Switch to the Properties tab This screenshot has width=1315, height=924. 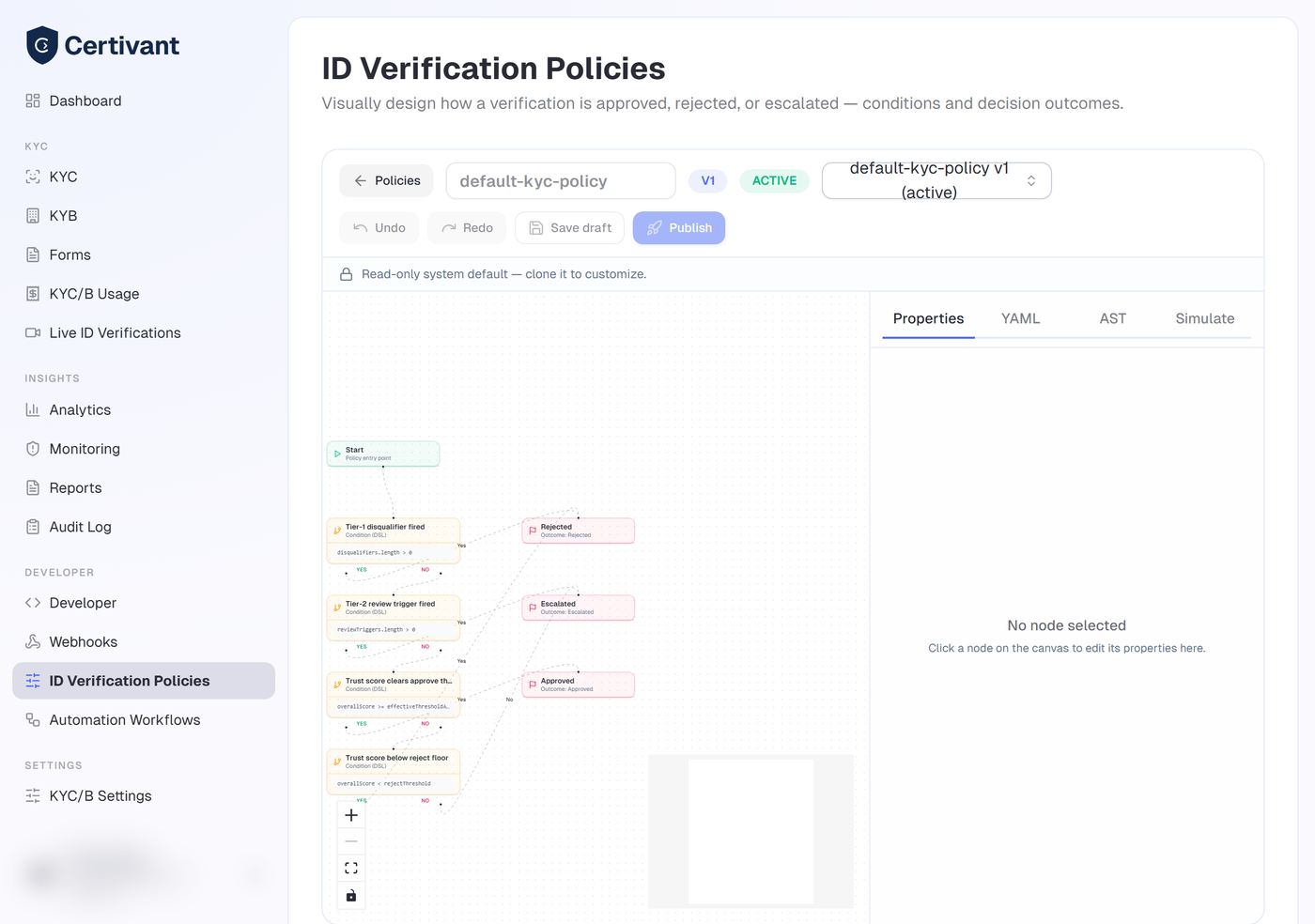click(928, 318)
